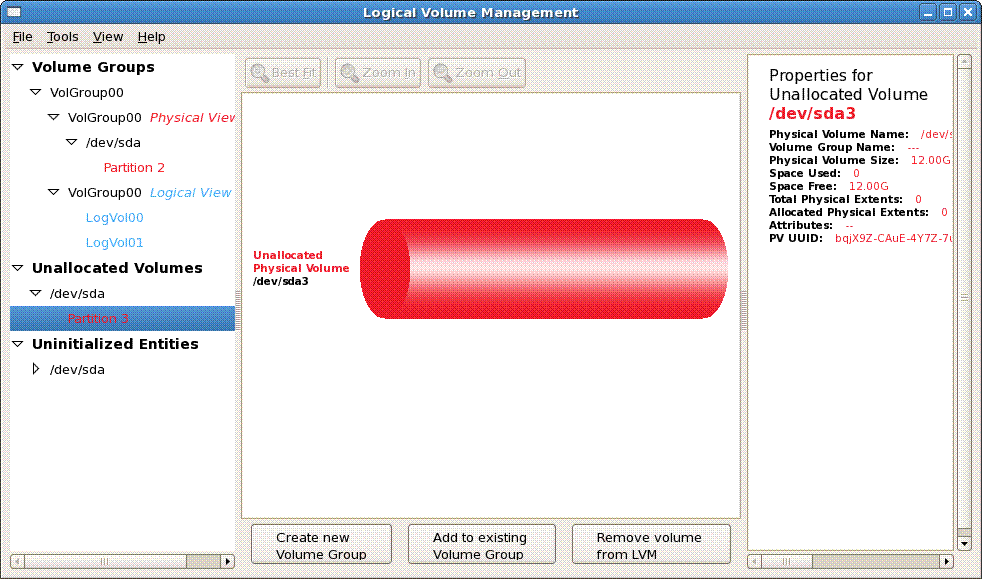The image size is (982, 579).
Task: Expand /dev/sda under Uninitialized Entities
Action: [36, 369]
